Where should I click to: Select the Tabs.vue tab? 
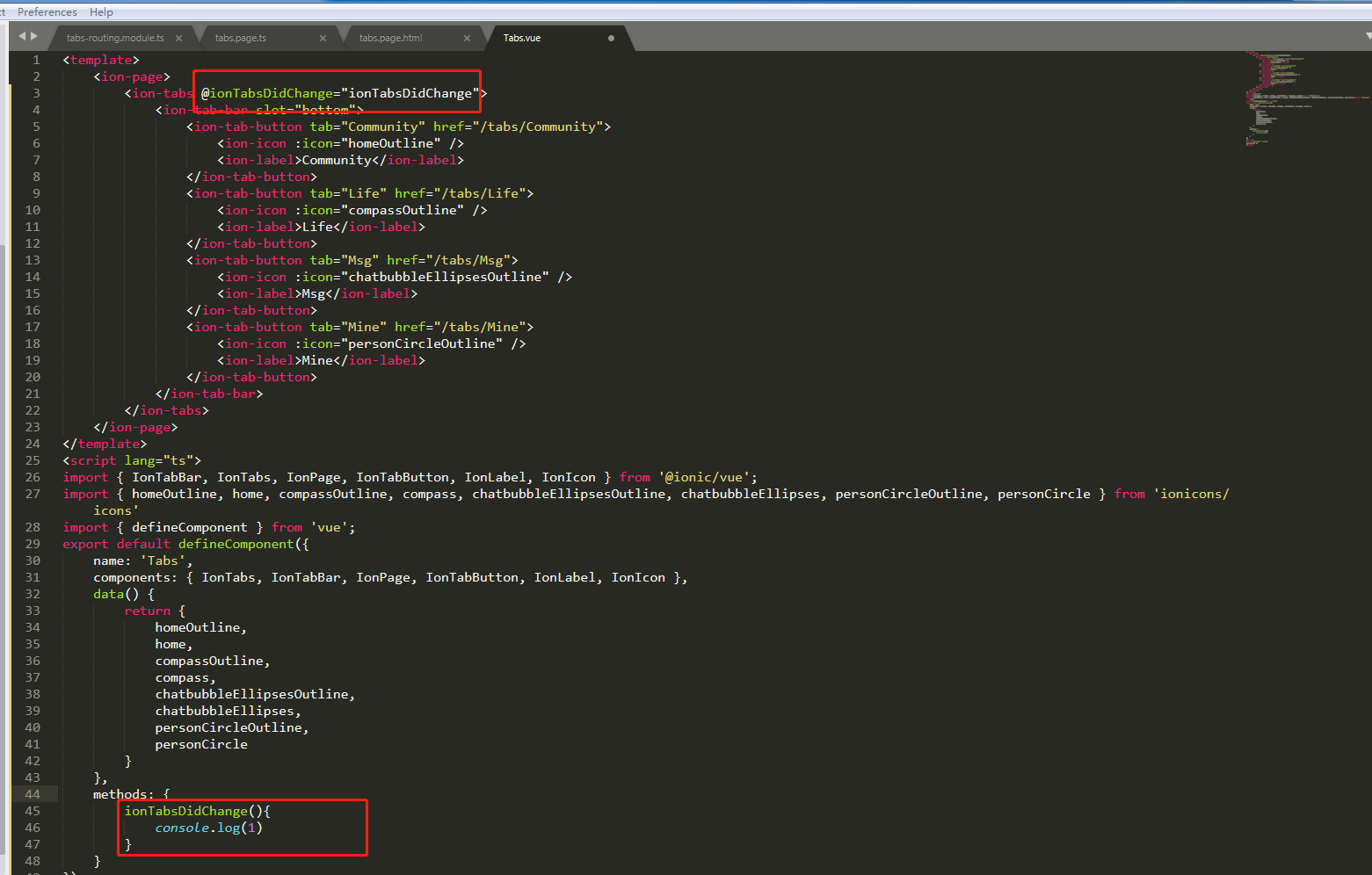522,38
